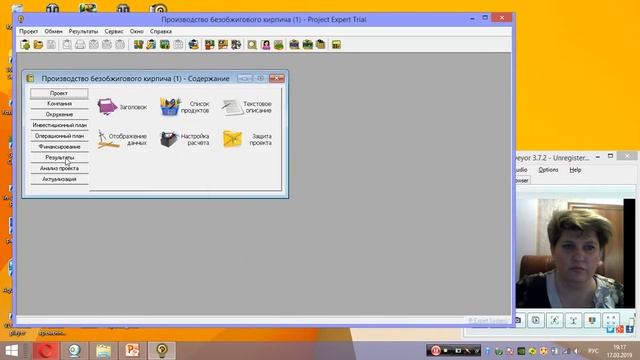Select the Инвестиционный план tab

[59, 125]
